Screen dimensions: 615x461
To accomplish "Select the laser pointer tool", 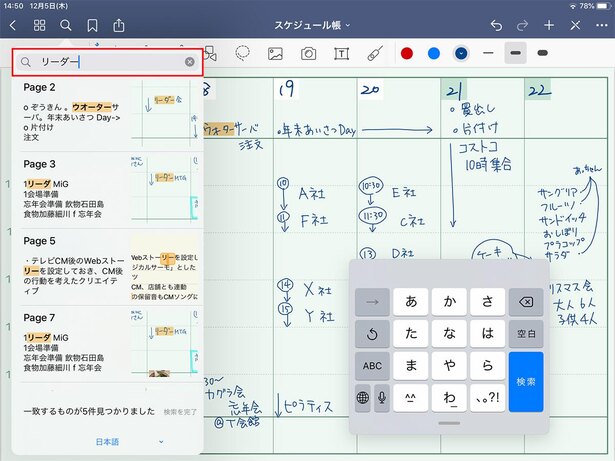I will click(375, 53).
